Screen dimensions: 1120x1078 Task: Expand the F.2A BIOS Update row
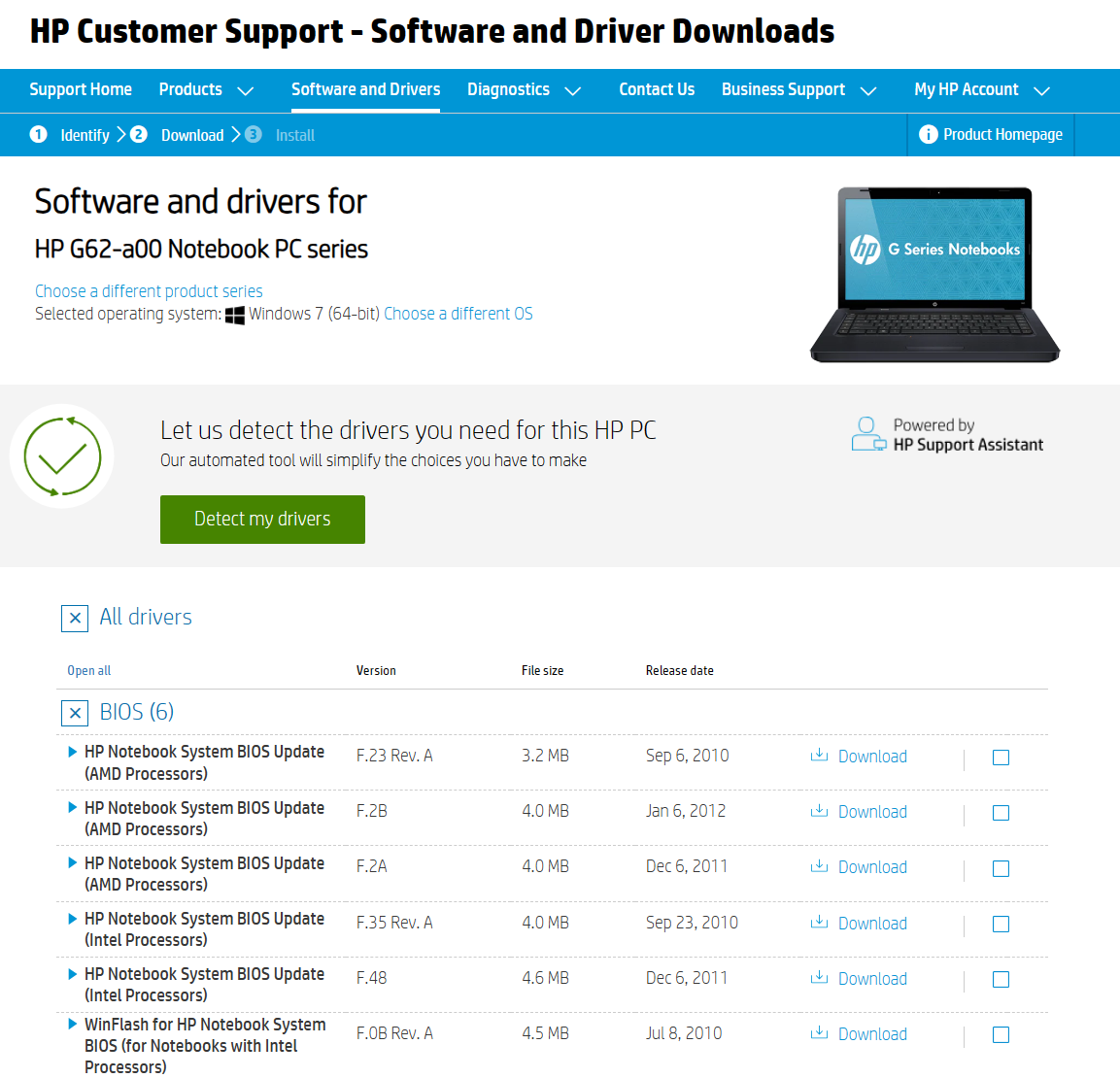pos(72,862)
